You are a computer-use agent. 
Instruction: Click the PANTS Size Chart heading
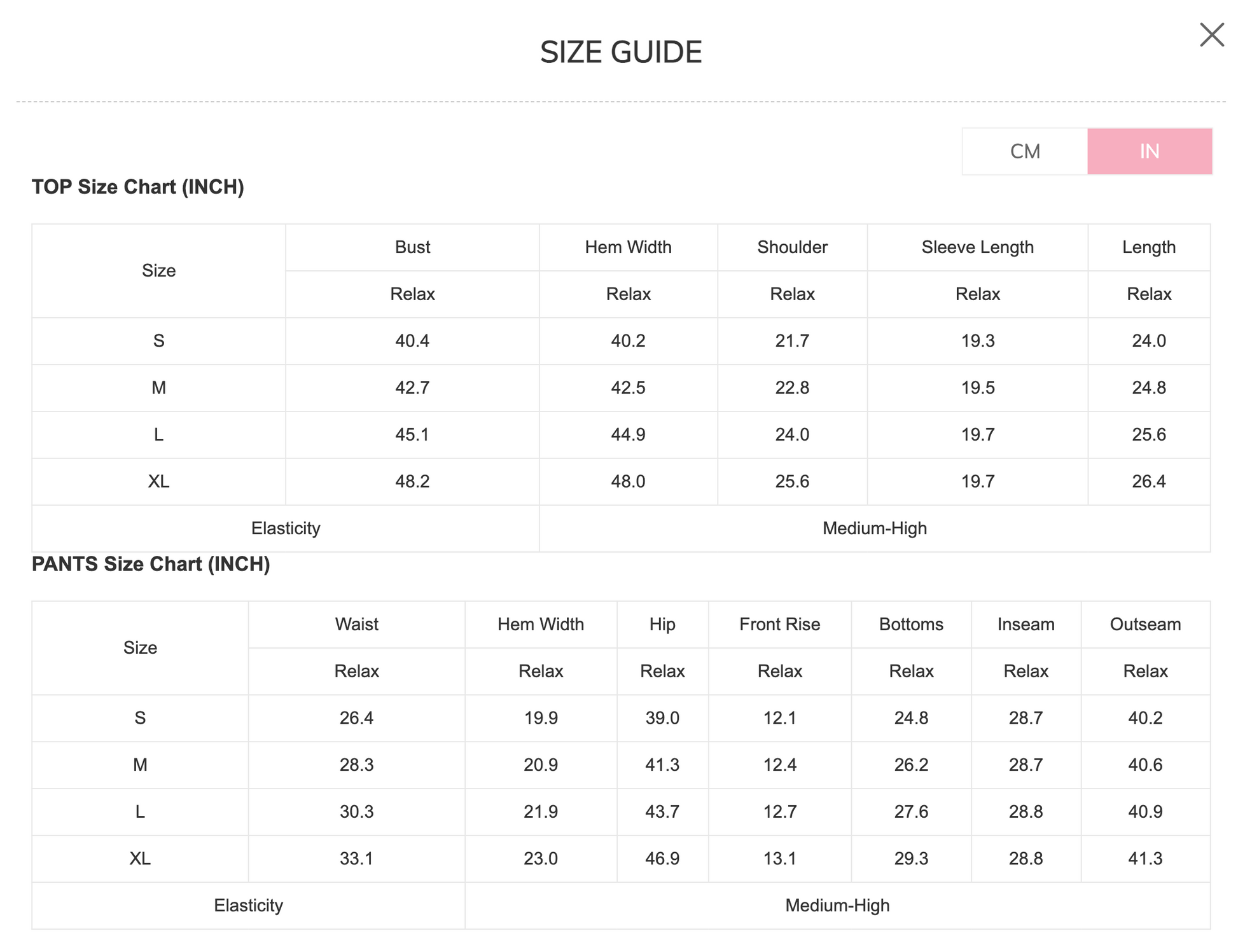[x=151, y=564]
